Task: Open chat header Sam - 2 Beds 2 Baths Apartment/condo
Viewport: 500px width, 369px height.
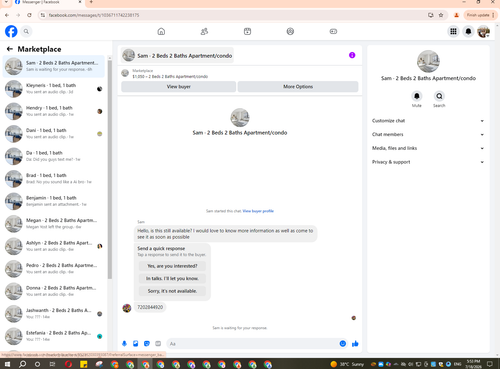Action: (x=177, y=55)
